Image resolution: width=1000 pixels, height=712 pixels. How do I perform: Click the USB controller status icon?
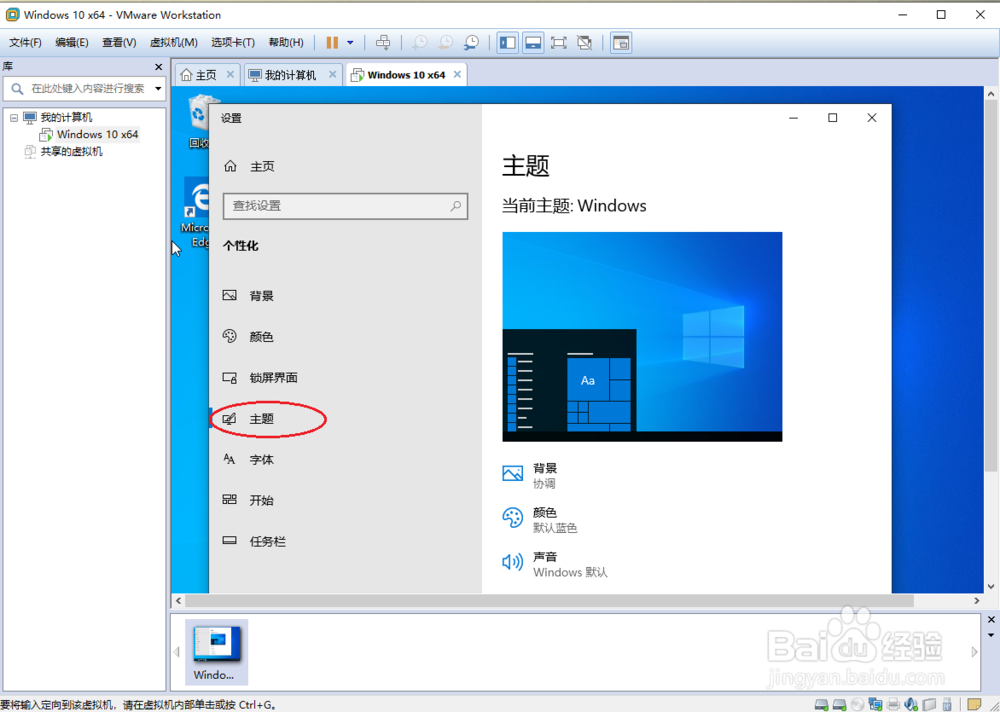point(947,704)
